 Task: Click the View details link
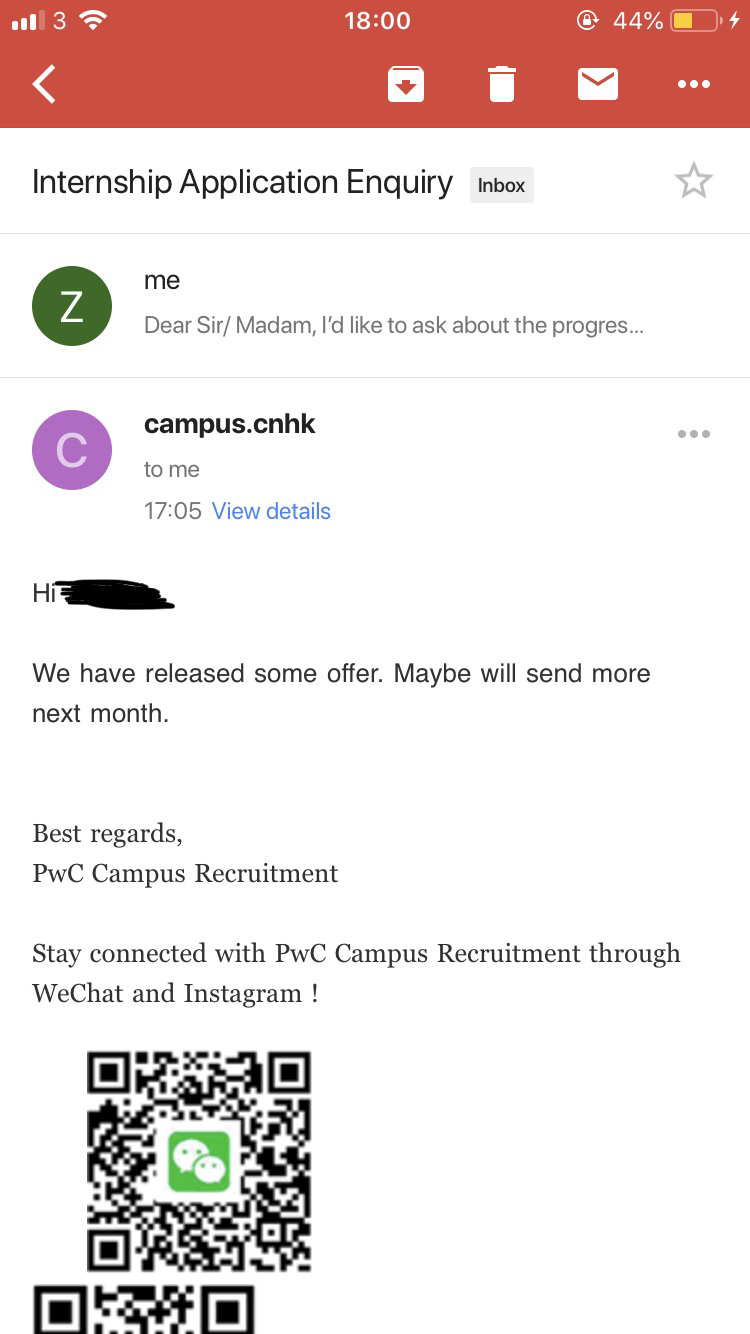271,511
